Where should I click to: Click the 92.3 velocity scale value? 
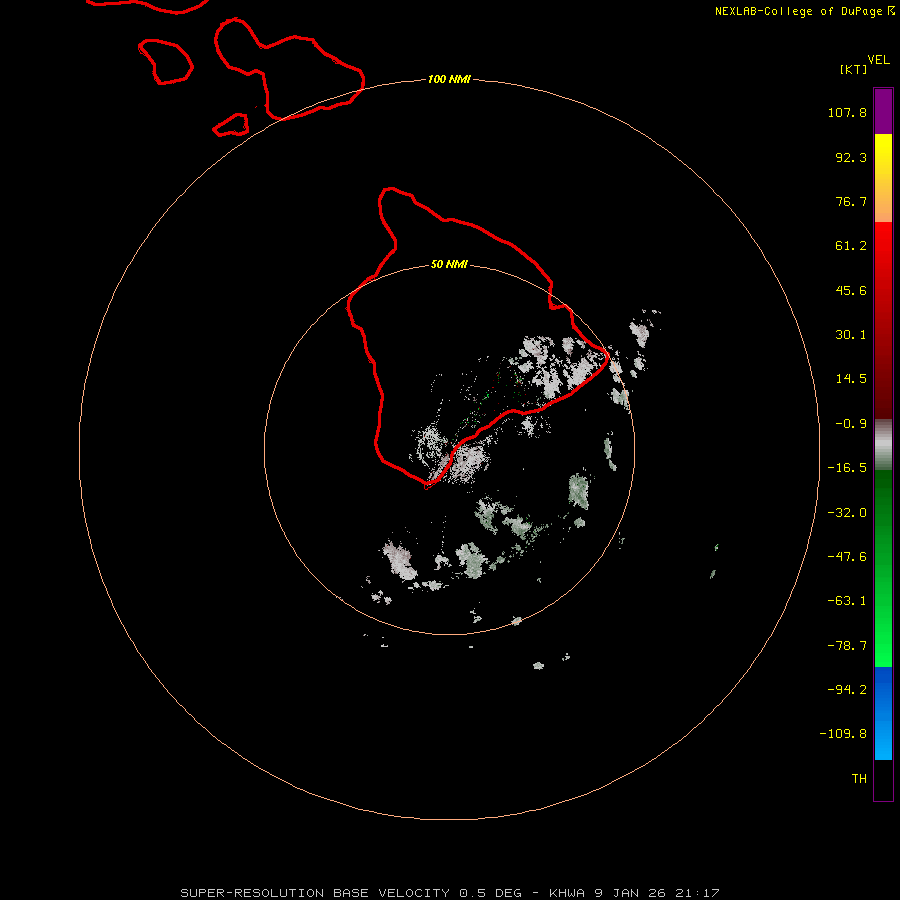(x=851, y=157)
